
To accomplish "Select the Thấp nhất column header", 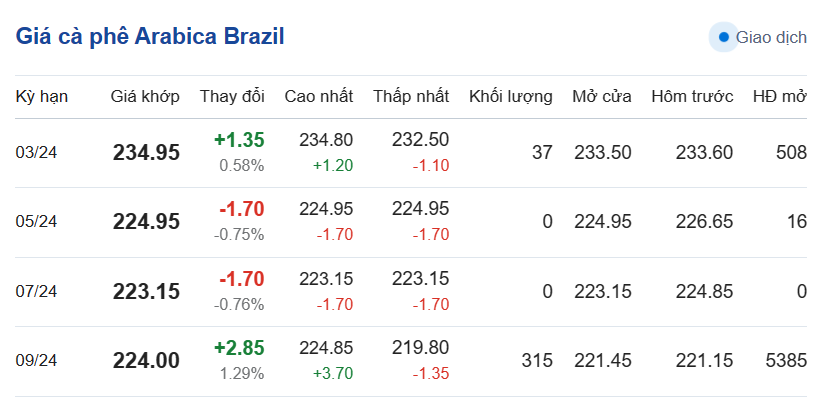I will tap(411, 97).
